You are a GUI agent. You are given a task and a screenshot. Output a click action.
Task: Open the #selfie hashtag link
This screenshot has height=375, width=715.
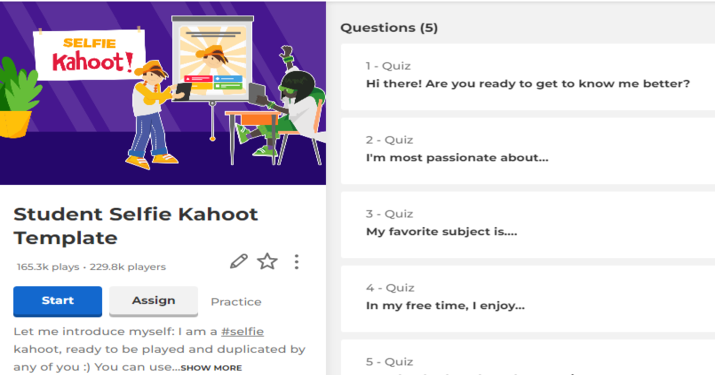(243, 331)
